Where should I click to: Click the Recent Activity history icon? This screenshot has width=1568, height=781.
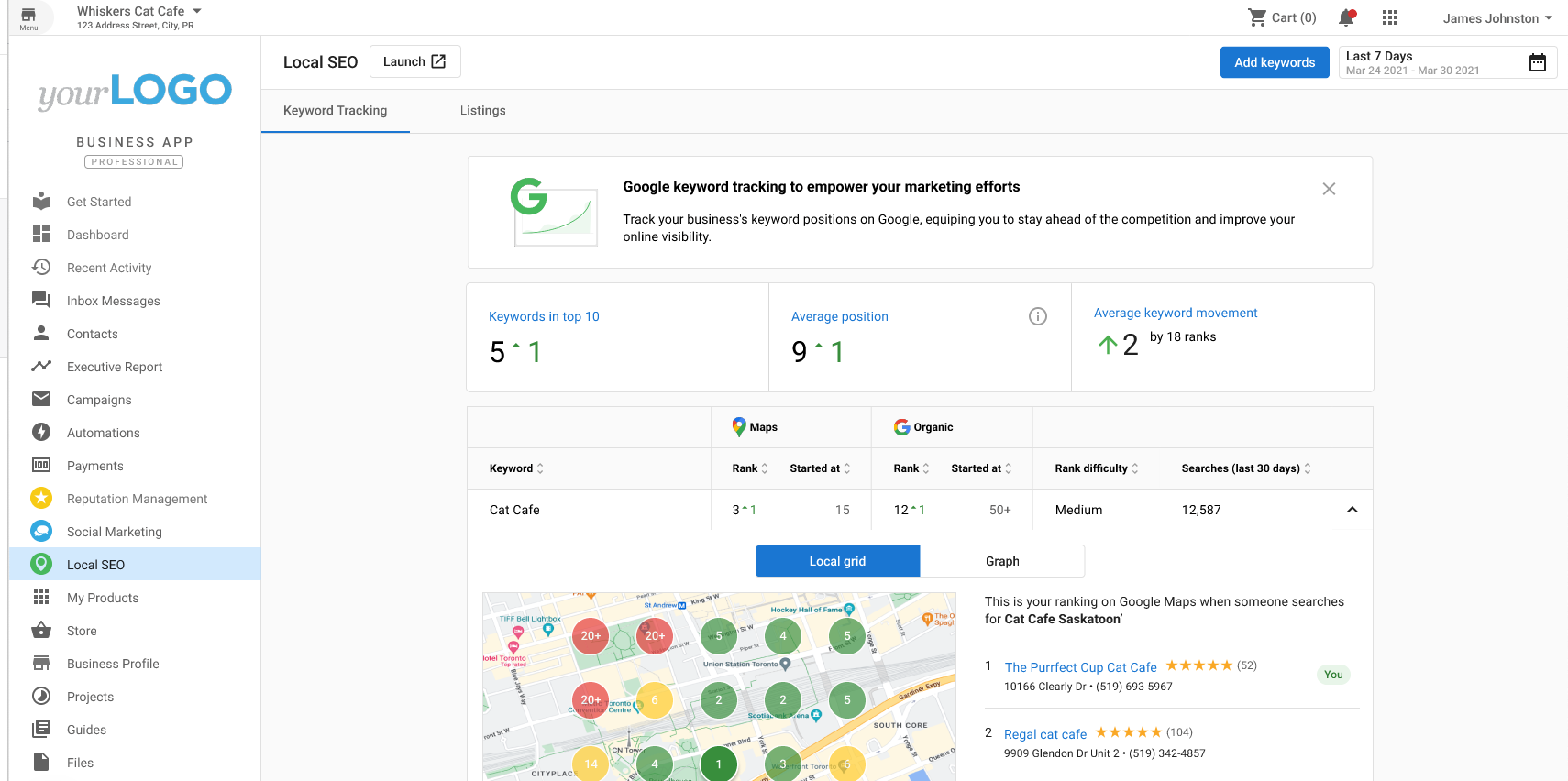(x=41, y=268)
